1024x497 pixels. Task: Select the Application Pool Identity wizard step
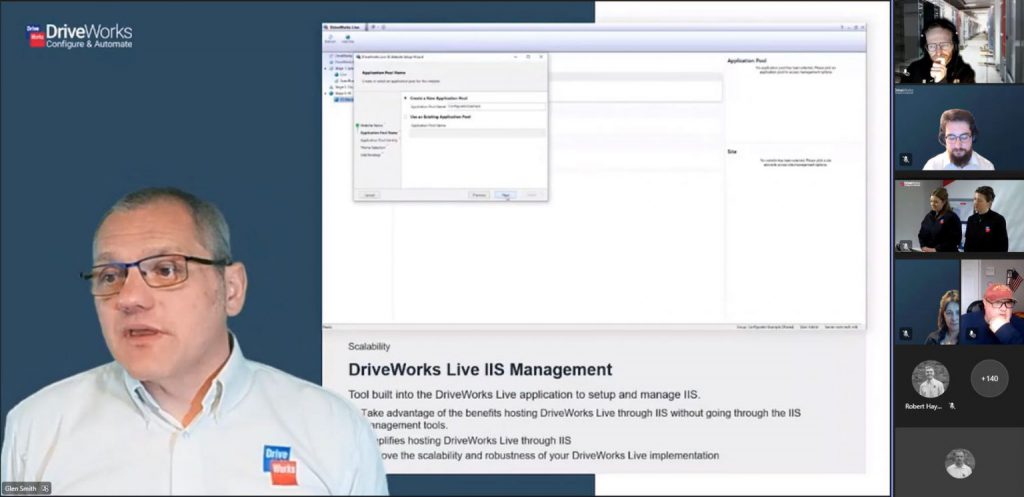pos(379,140)
